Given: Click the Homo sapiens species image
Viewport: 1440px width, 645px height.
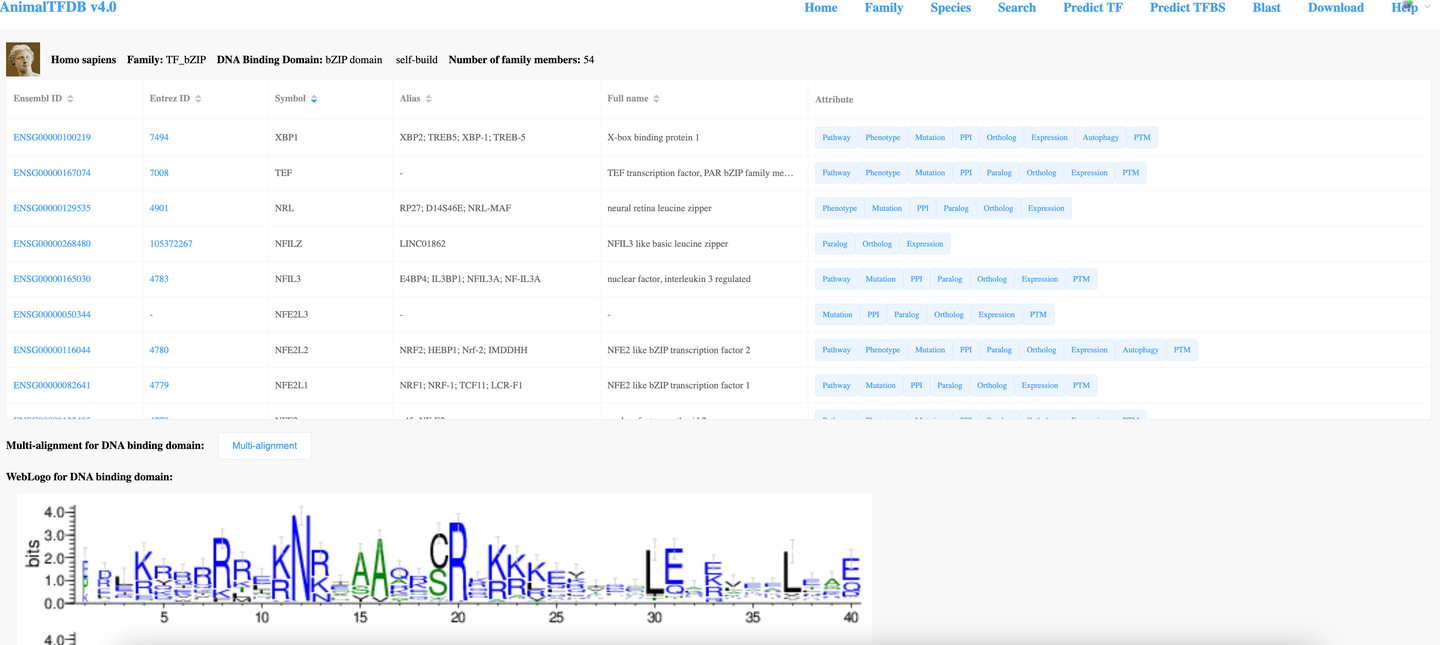Looking at the screenshot, I should coord(23,59).
